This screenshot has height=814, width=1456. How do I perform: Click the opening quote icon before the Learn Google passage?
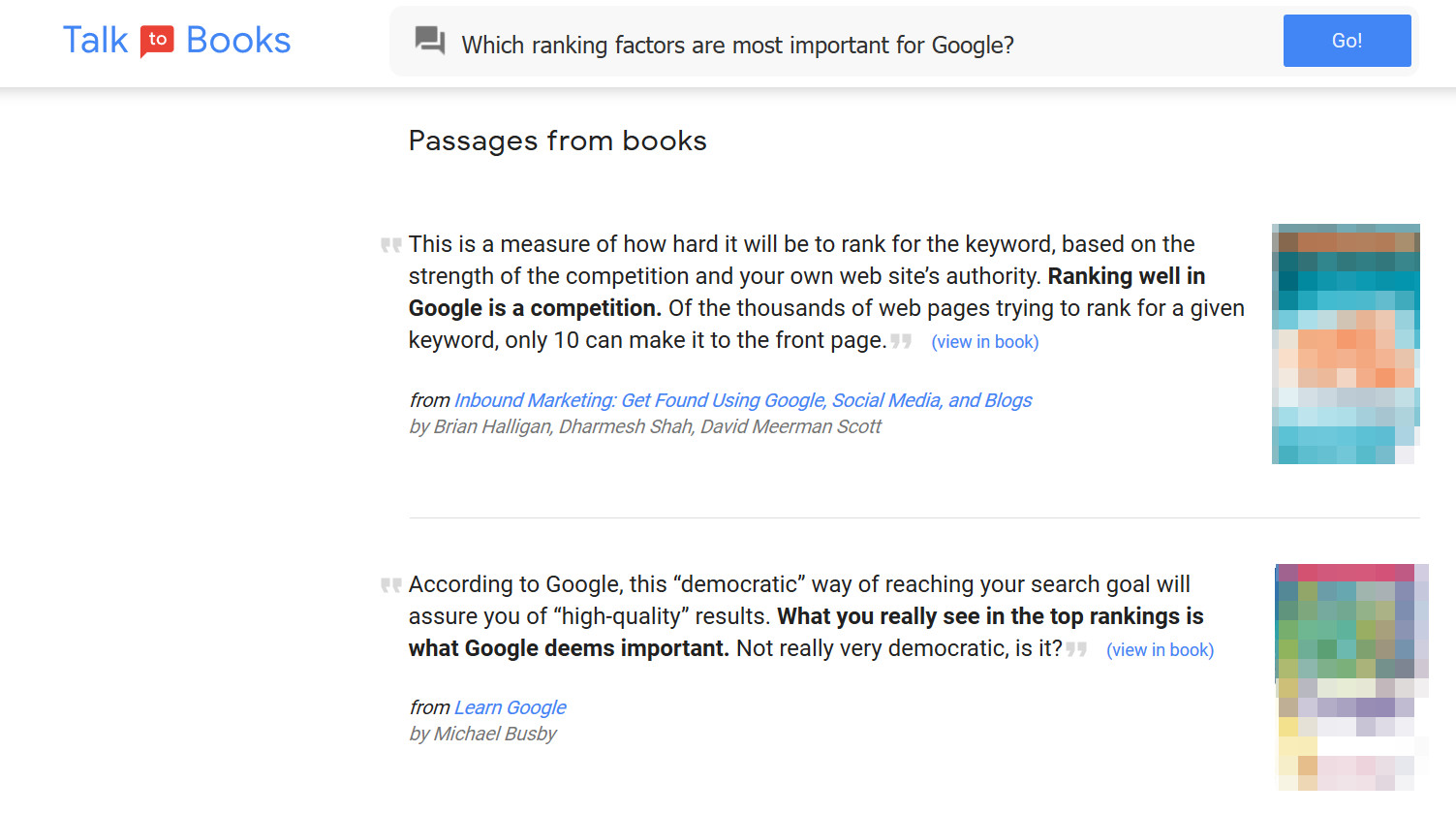390,584
